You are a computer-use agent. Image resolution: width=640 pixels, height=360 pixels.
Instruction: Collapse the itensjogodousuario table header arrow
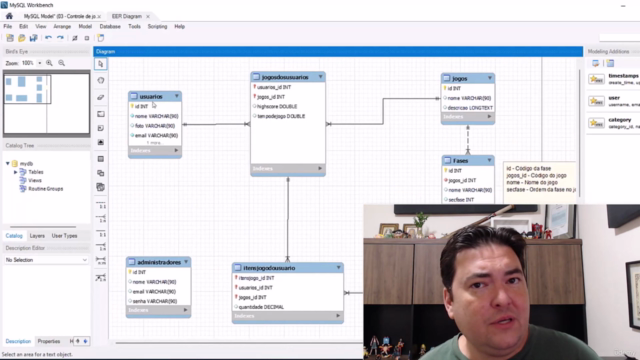(x=338, y=268)
